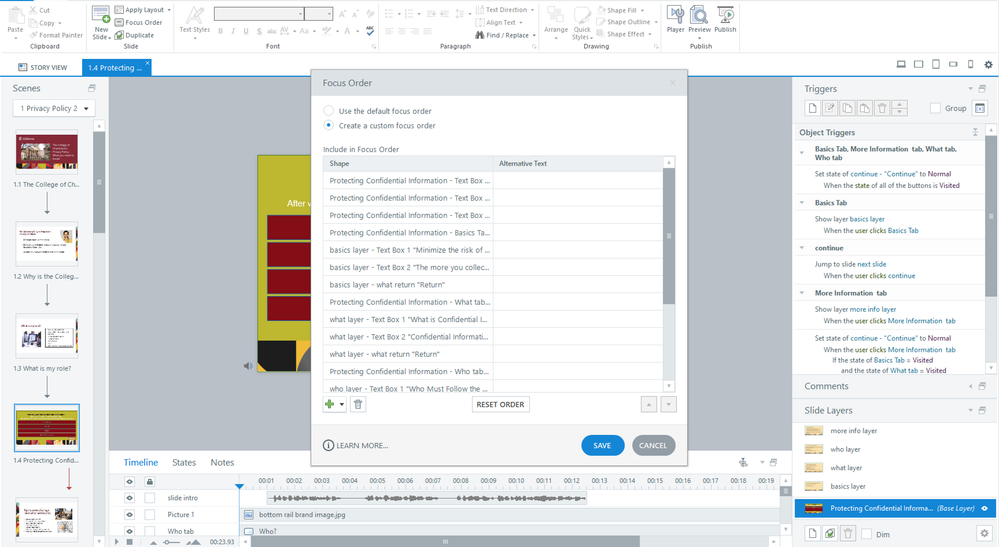Open the Preview tool in the ribbon

pyautogui.click(x=700, y=18)
